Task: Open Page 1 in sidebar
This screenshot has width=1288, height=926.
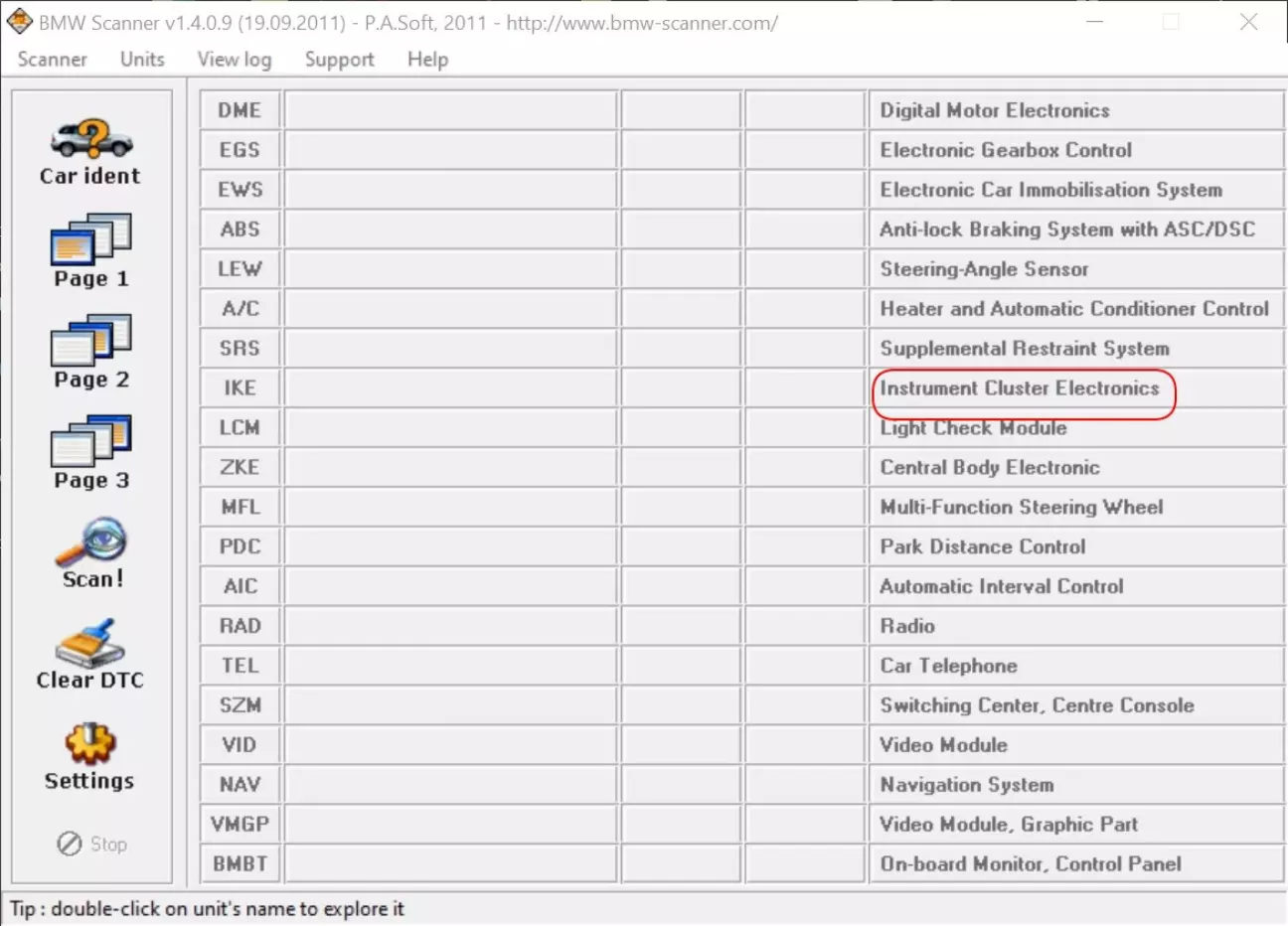Action: pyautogui.click(x=90, y=240)
